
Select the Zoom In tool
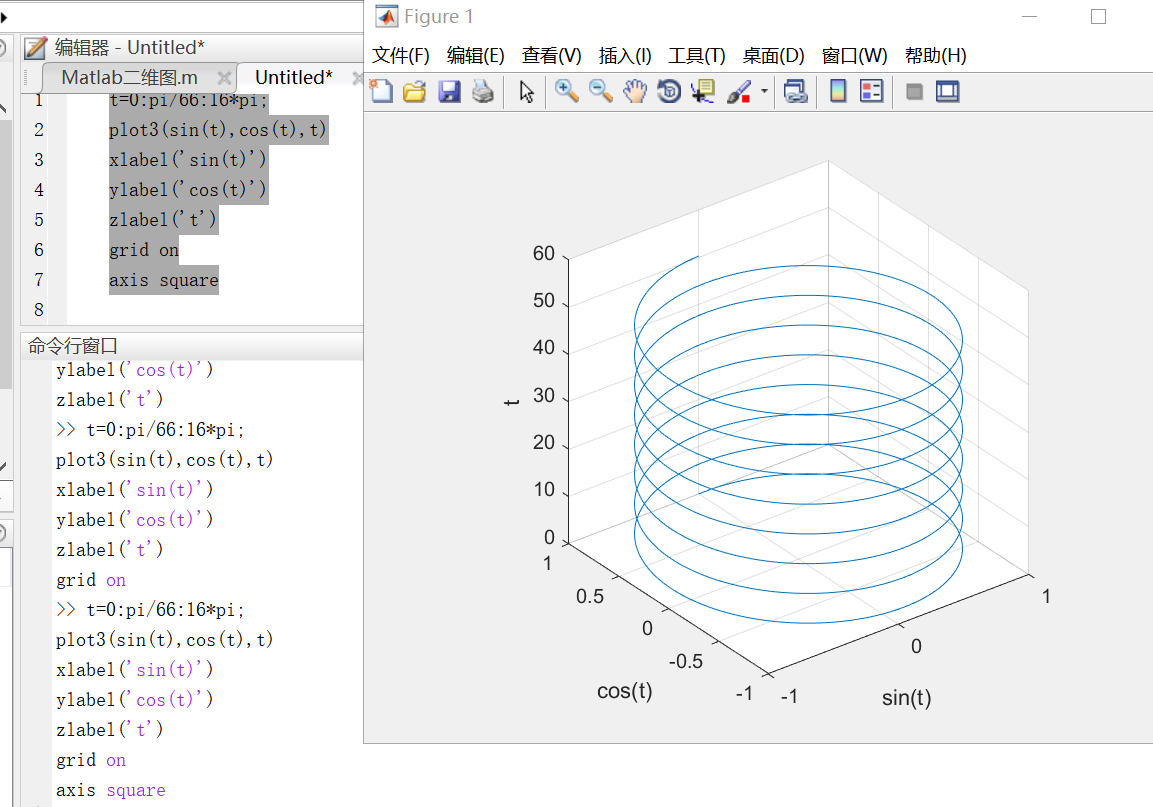566,91
